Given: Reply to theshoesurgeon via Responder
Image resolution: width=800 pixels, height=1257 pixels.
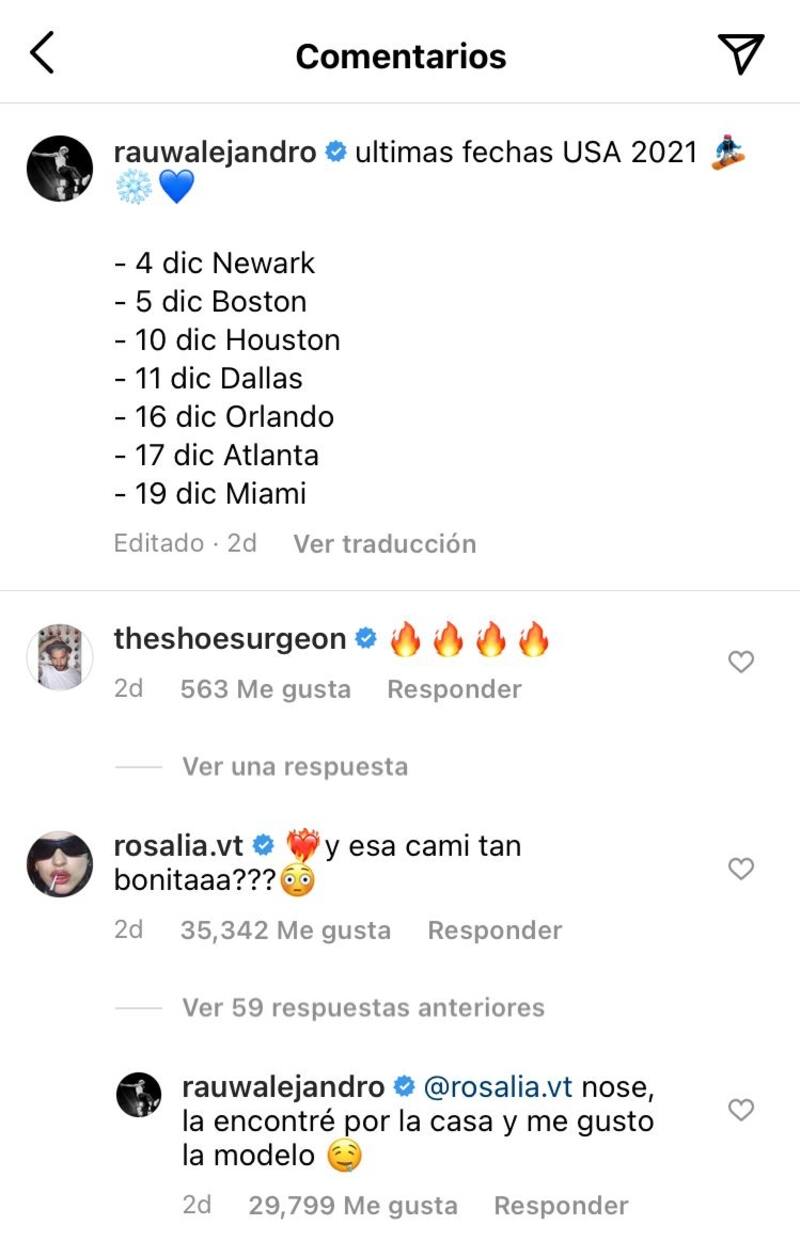Looking at the screenshot, I should [454, 689].
